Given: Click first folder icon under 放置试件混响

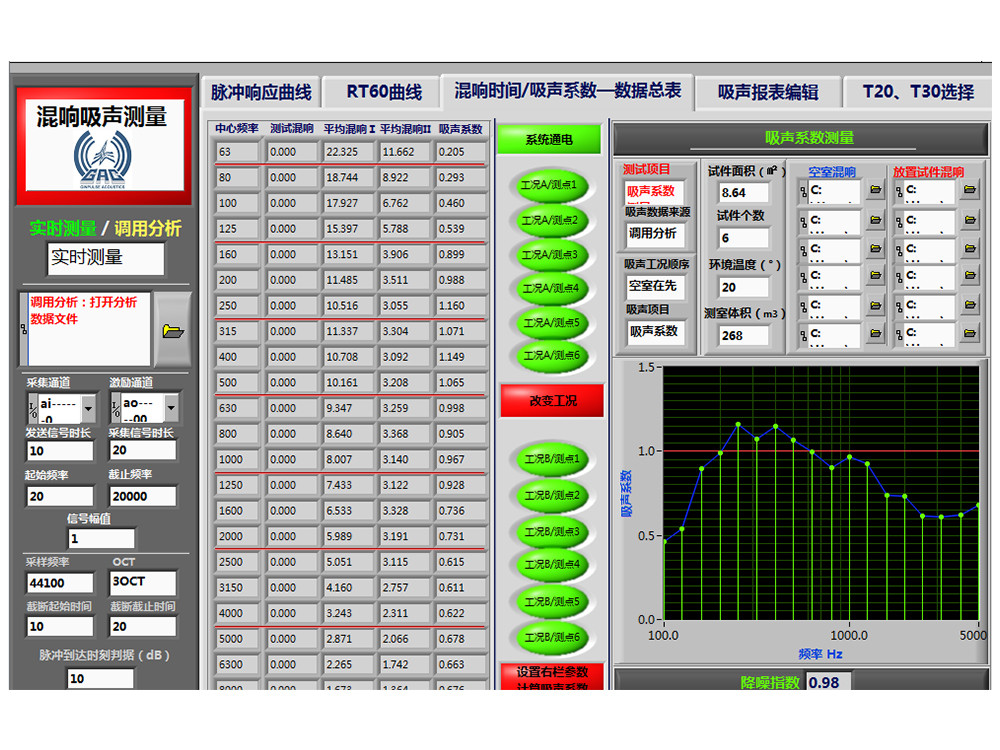Looking at the screenshot, I should point(969,189).
